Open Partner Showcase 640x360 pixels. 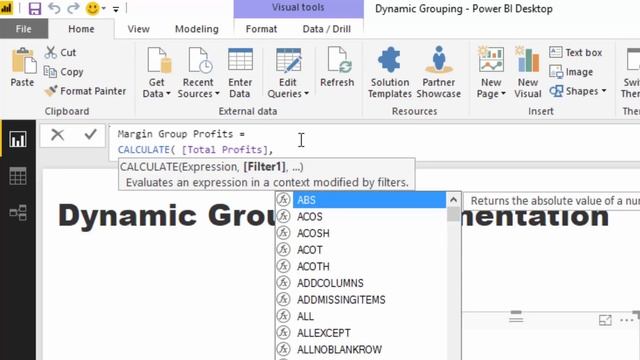pyautogui.click(x=439, y=73)
